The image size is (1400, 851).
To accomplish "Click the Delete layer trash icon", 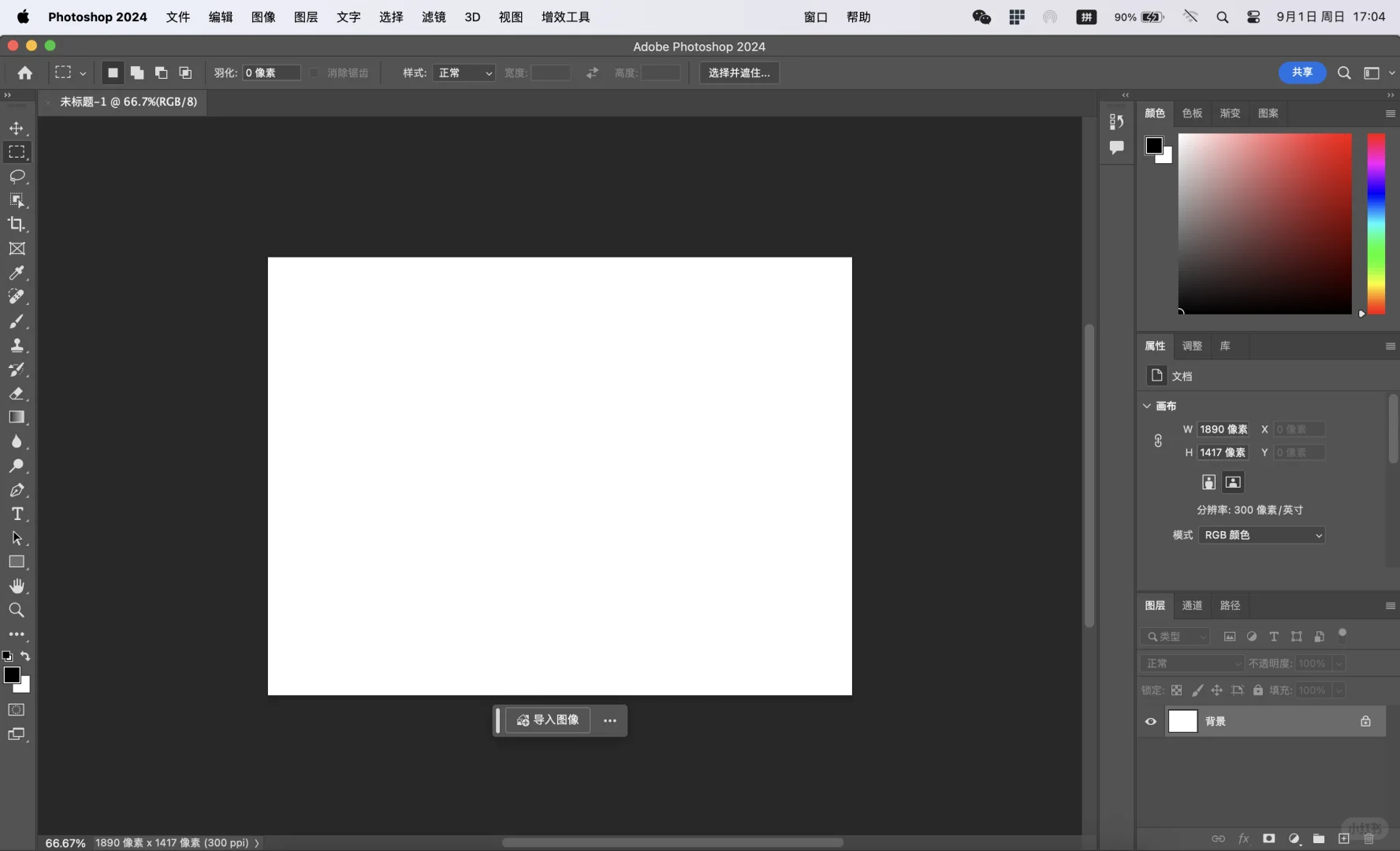I will coord(1369,839).
